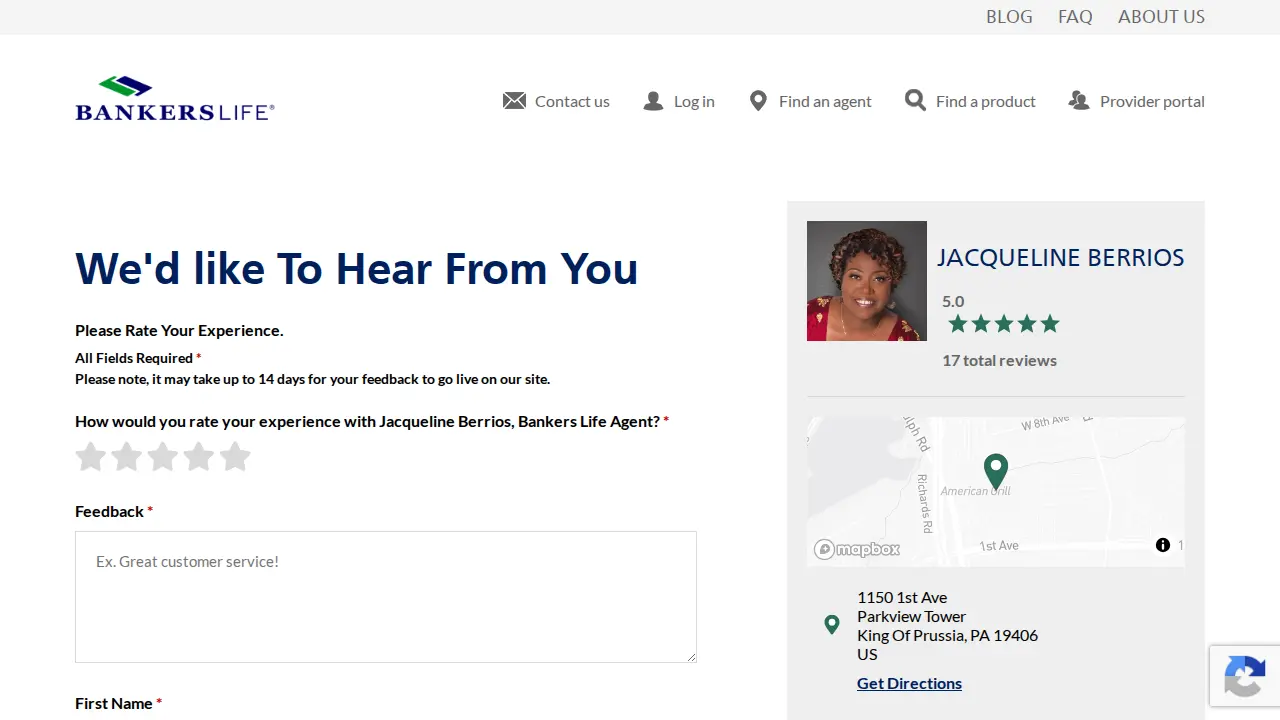
Task: Select the fourth rating star
Action: point(199,457)
